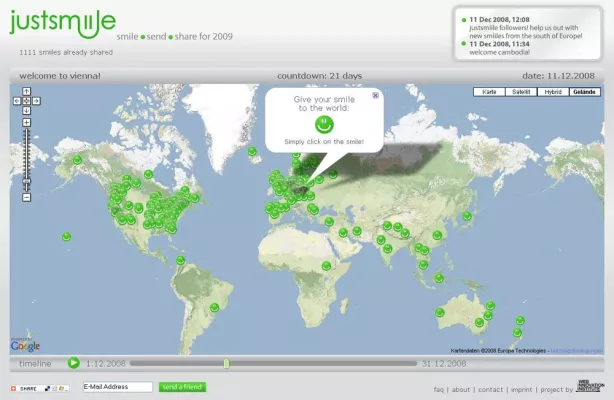614x400 pixels.
Task: Click the E-Mail Address input field
Action: (x=117, y=387)
